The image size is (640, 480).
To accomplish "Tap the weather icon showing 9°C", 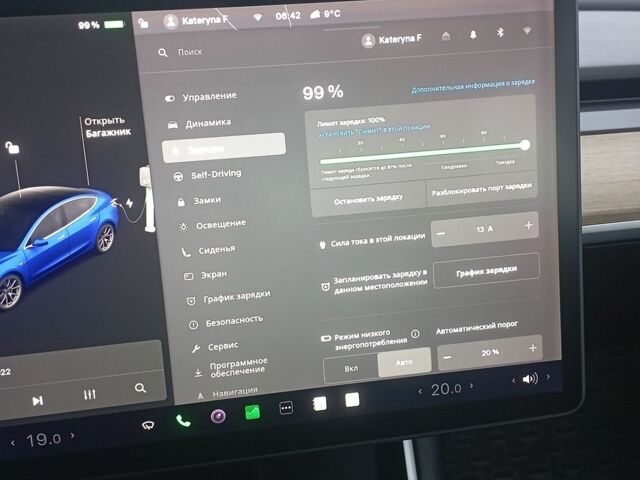I will (316, 15).
